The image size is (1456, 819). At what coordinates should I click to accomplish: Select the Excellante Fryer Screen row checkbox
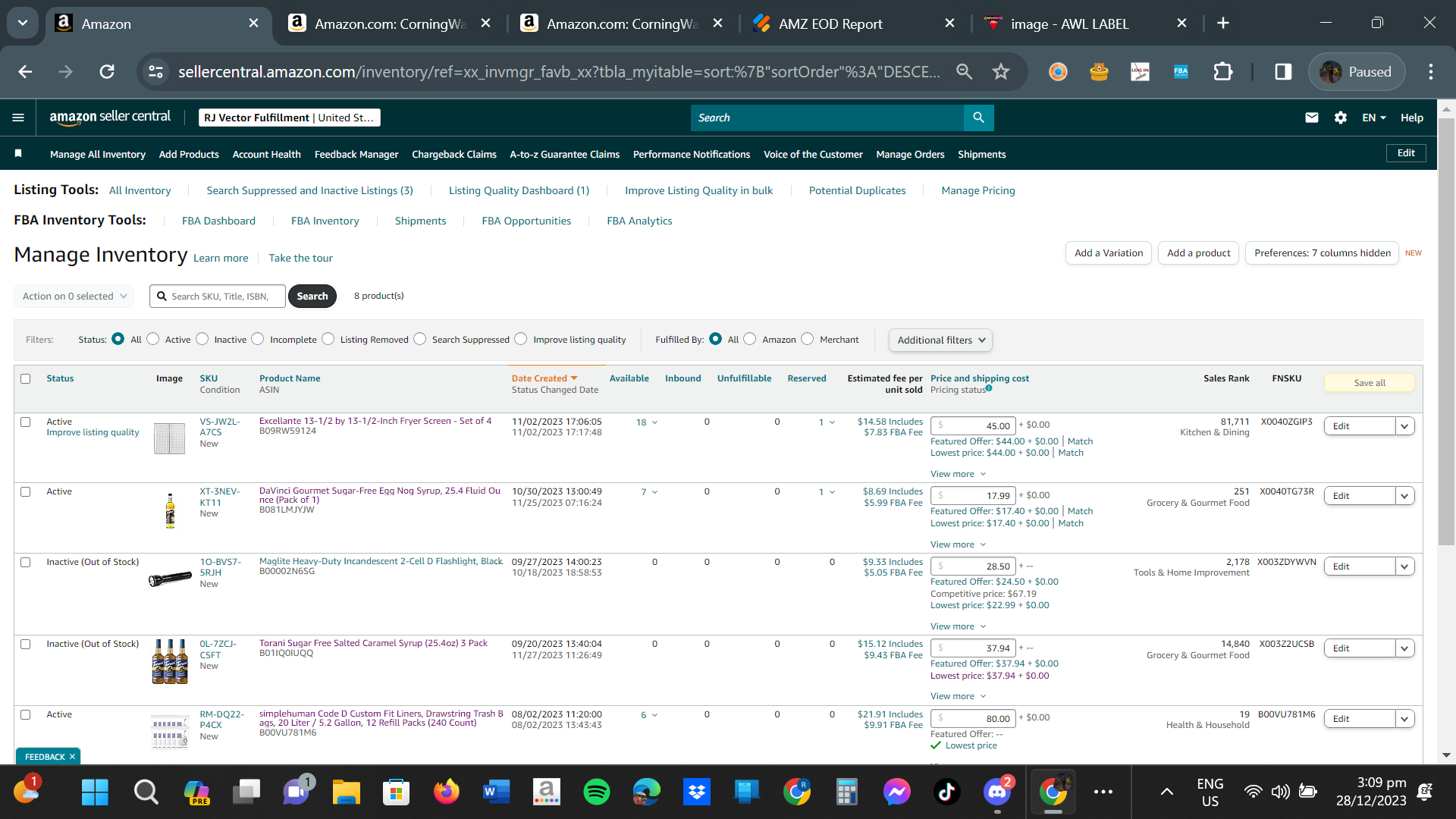pyautogui.click(x=26, y=422)
